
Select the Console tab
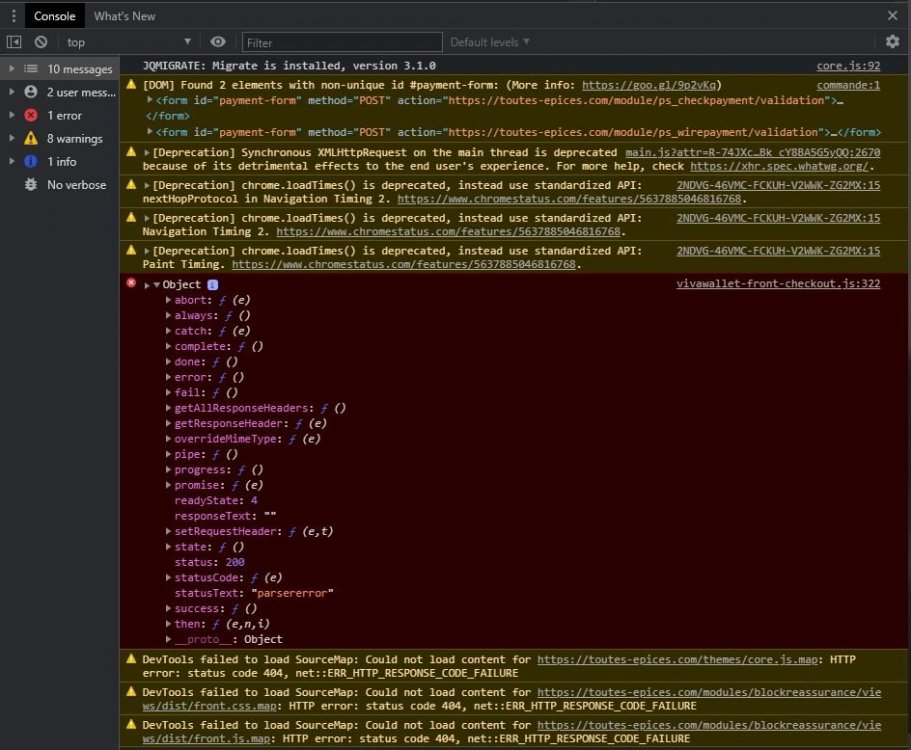pyautogui.click(x=54, y=16)
